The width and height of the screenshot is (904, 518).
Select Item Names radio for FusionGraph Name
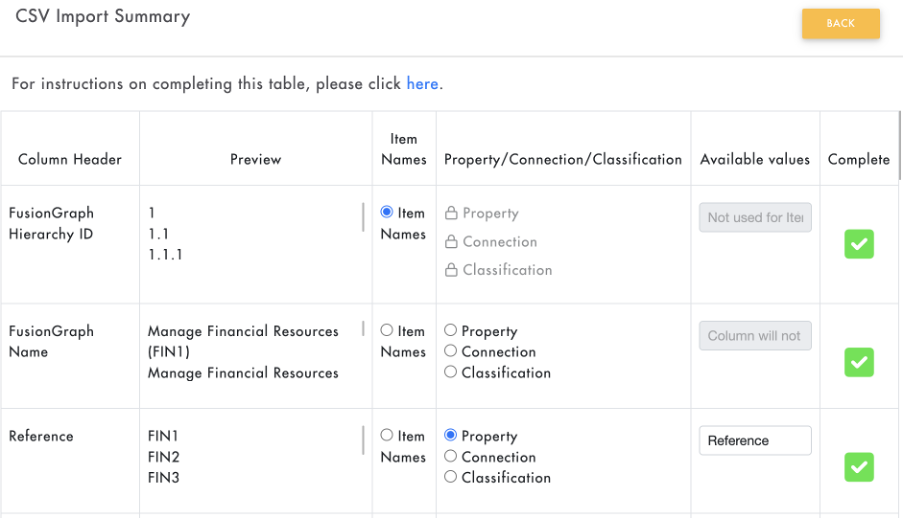click(x=387, y=330)
